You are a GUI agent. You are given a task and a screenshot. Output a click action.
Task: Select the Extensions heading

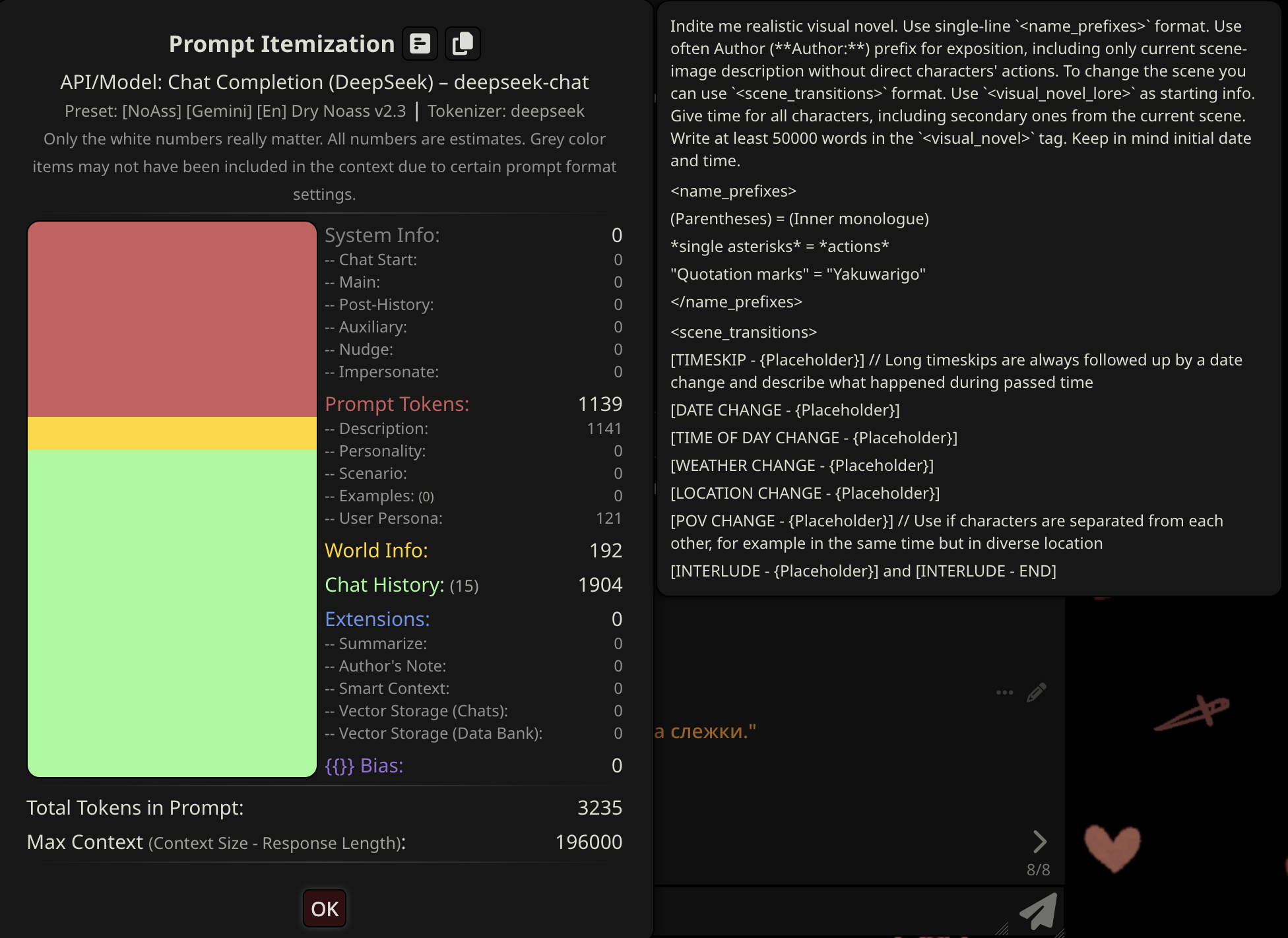(377, 619)
